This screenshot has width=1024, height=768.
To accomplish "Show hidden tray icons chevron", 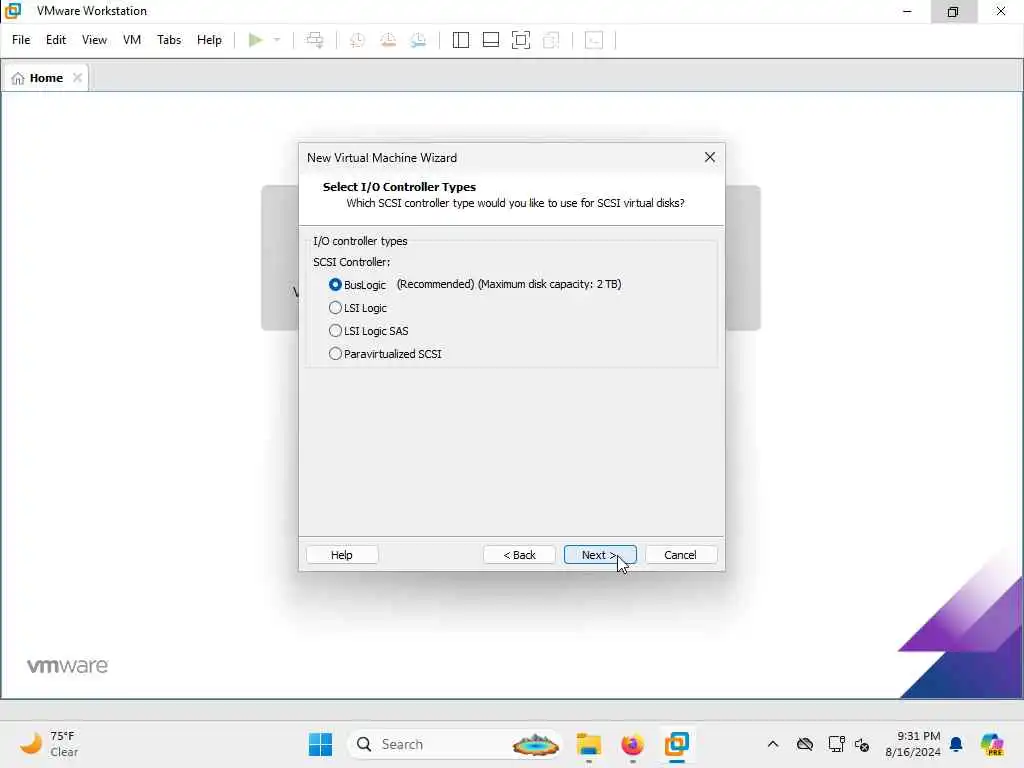I will point(773,744).
